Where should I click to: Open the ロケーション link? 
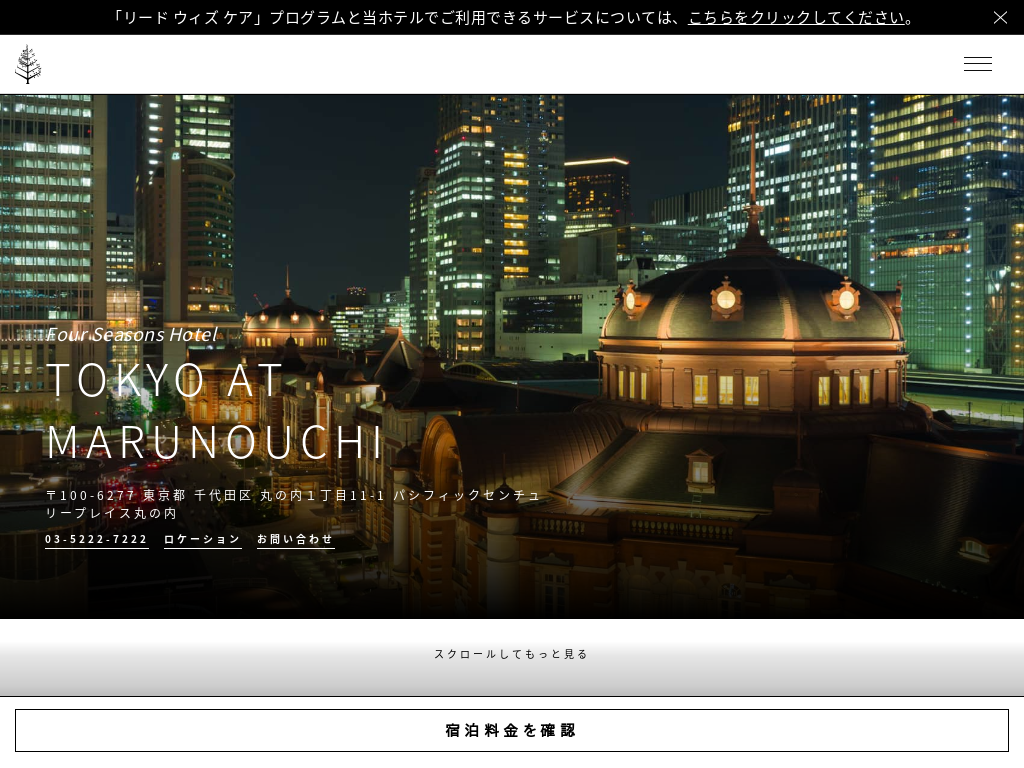[x=202, y=539]
